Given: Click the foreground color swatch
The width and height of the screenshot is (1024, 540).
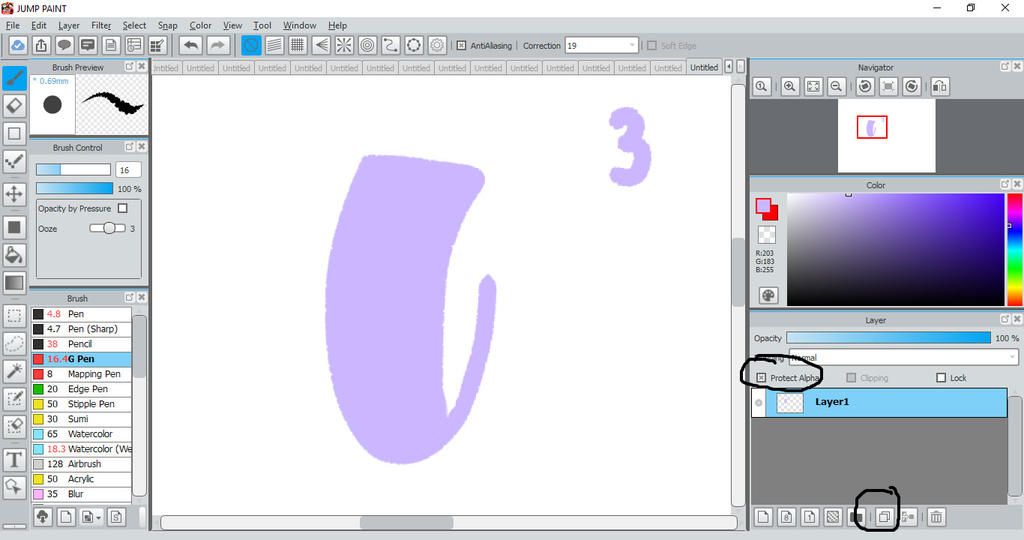Looking at the screenshot, I should tap(763, 206).
